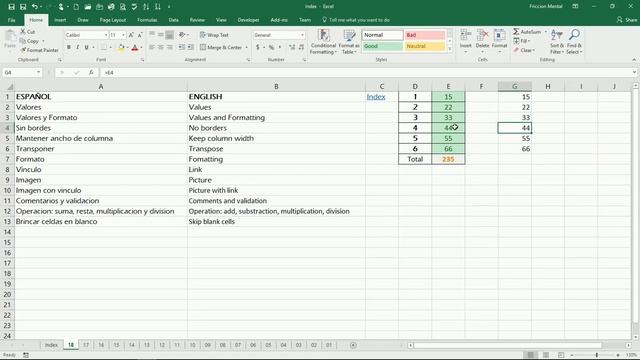The image size is (640, 360).
Task: Expand the Fill dropdown in Editing group
Action: point(529,41)
